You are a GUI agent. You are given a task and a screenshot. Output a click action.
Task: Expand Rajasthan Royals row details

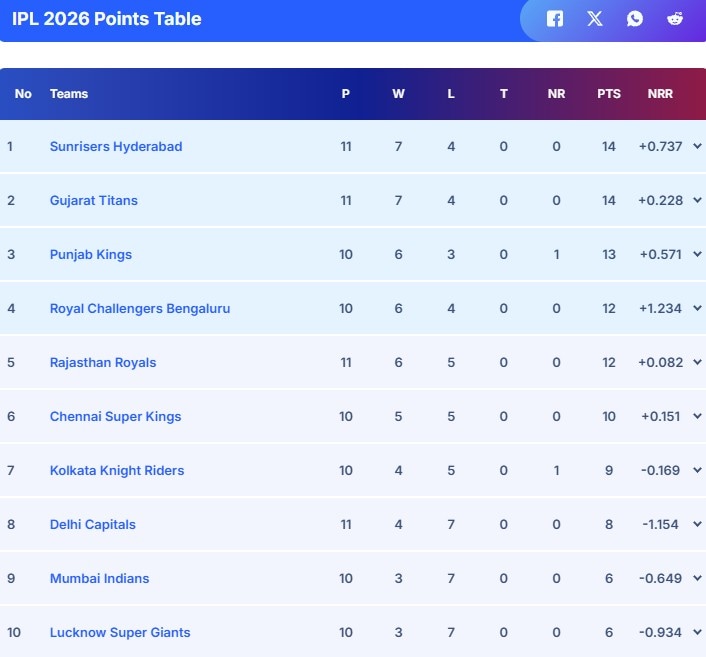[x=697, y=362]
